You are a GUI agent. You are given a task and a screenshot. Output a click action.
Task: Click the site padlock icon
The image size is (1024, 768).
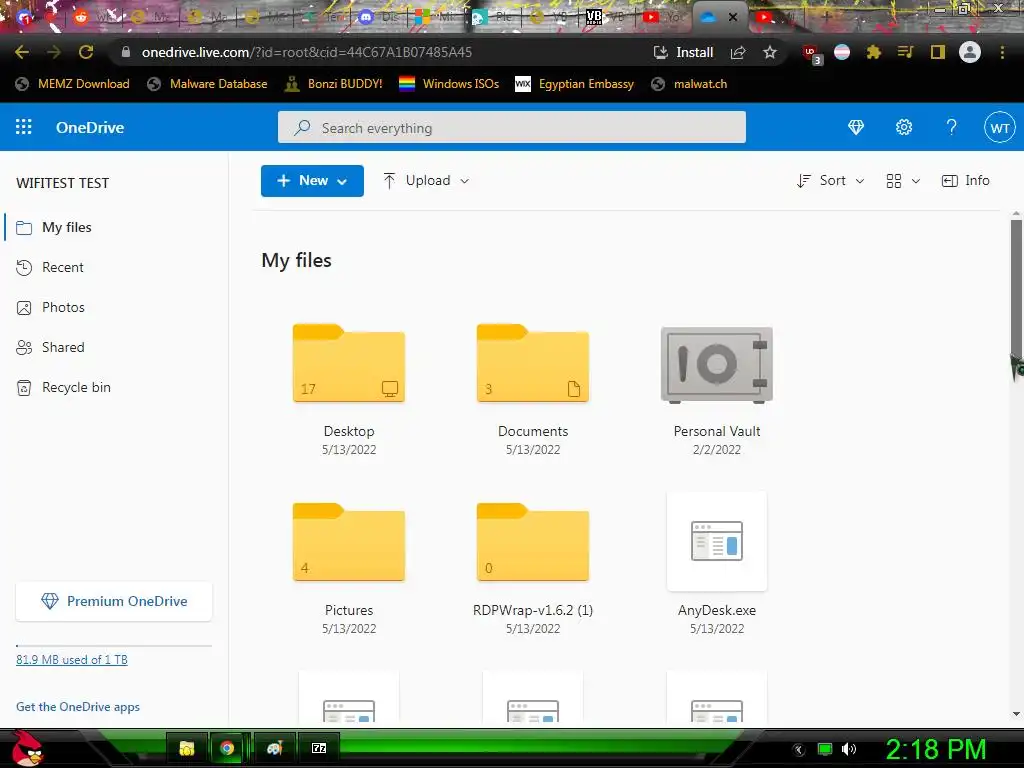126,52
